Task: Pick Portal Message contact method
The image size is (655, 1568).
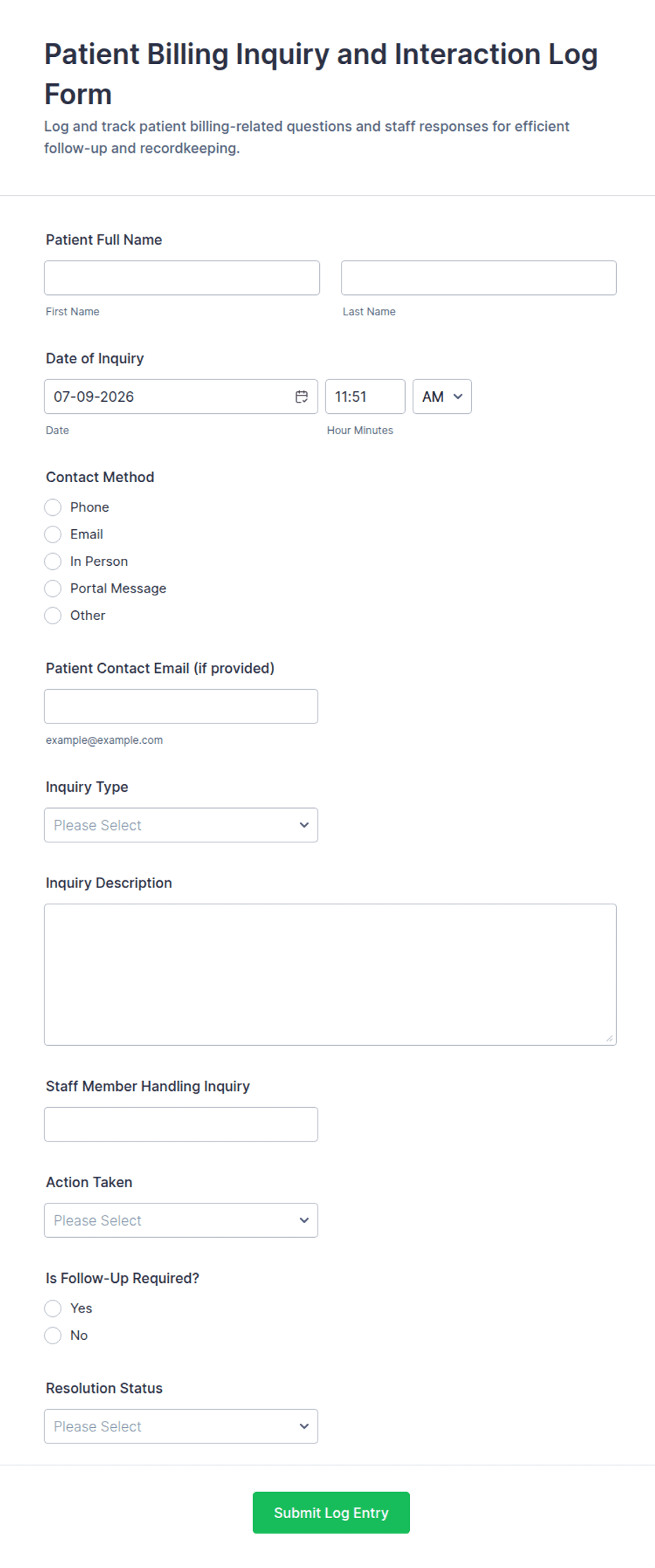Action: 53,588
